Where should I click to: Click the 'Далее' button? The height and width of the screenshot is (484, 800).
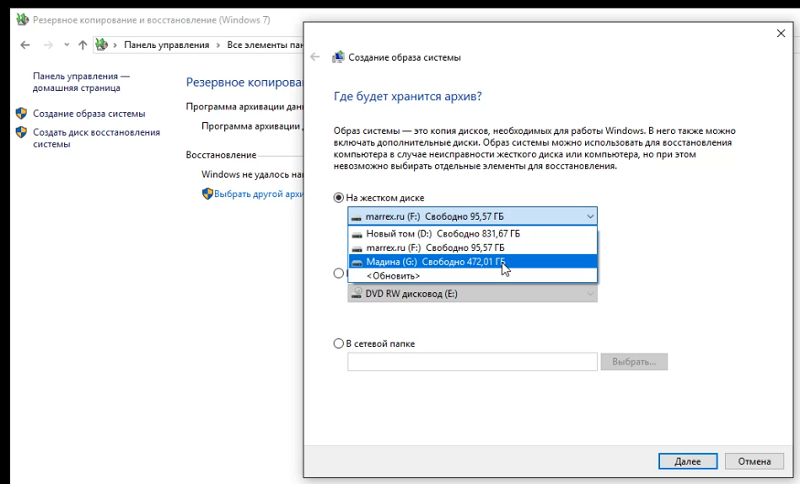688,461
